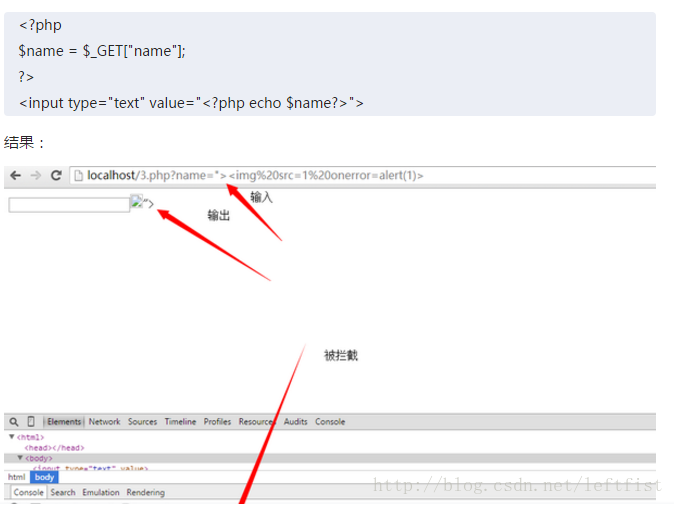Select the head element in DOM tree
The width and height of the screenshot is (674, 505).
click(x=54, y=448)
